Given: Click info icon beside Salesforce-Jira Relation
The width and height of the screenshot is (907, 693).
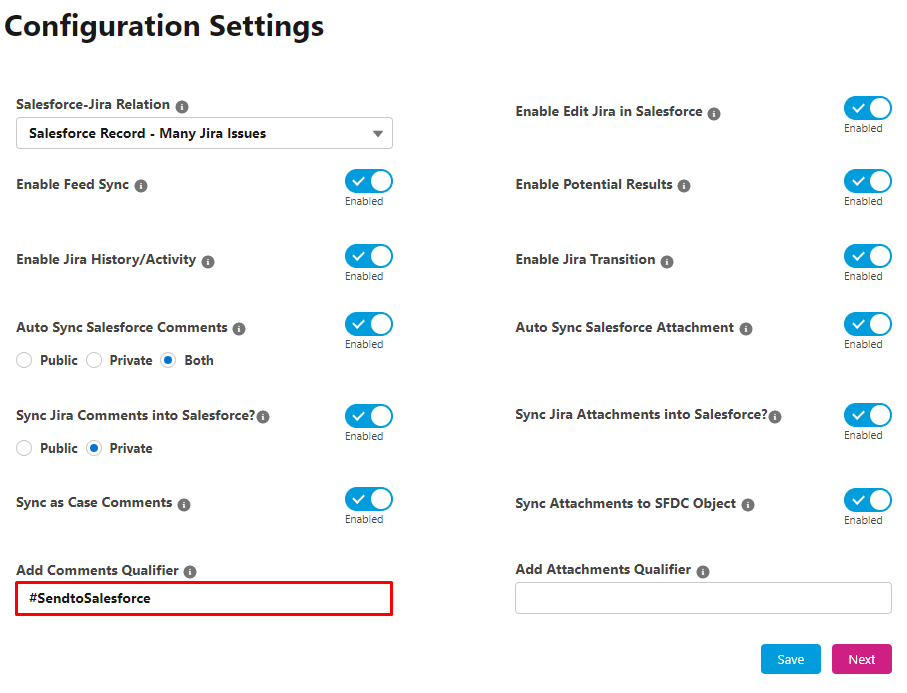Looking at the screenshot, I should (182, 106).
